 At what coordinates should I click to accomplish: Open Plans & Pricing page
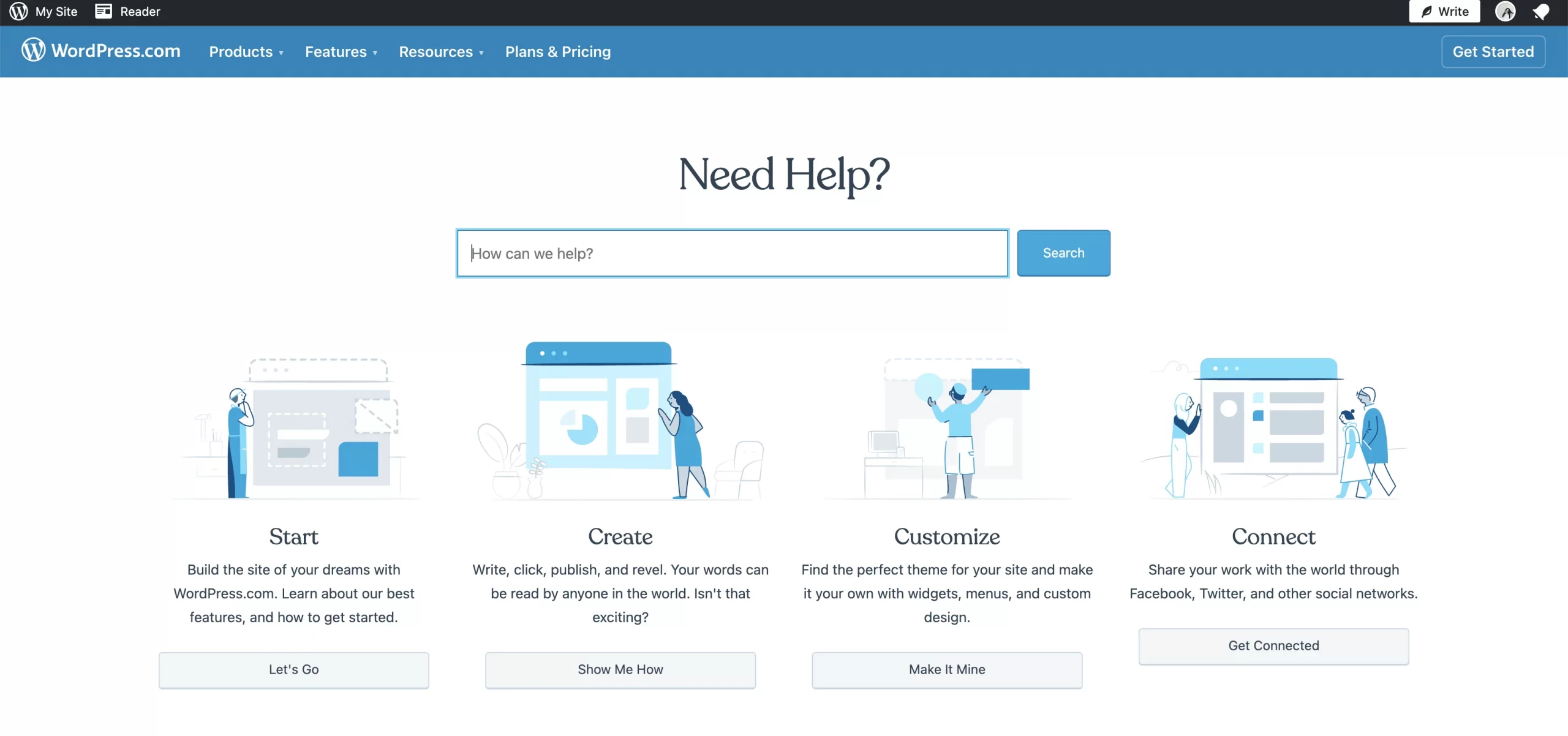coord(558,51)
